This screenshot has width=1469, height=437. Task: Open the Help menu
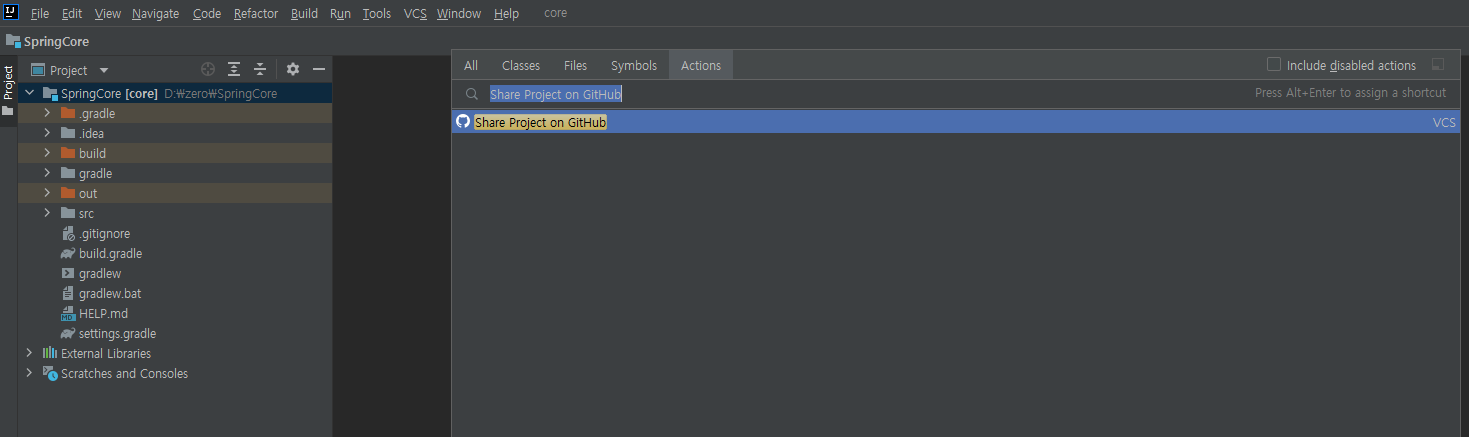tap(506, 14)
